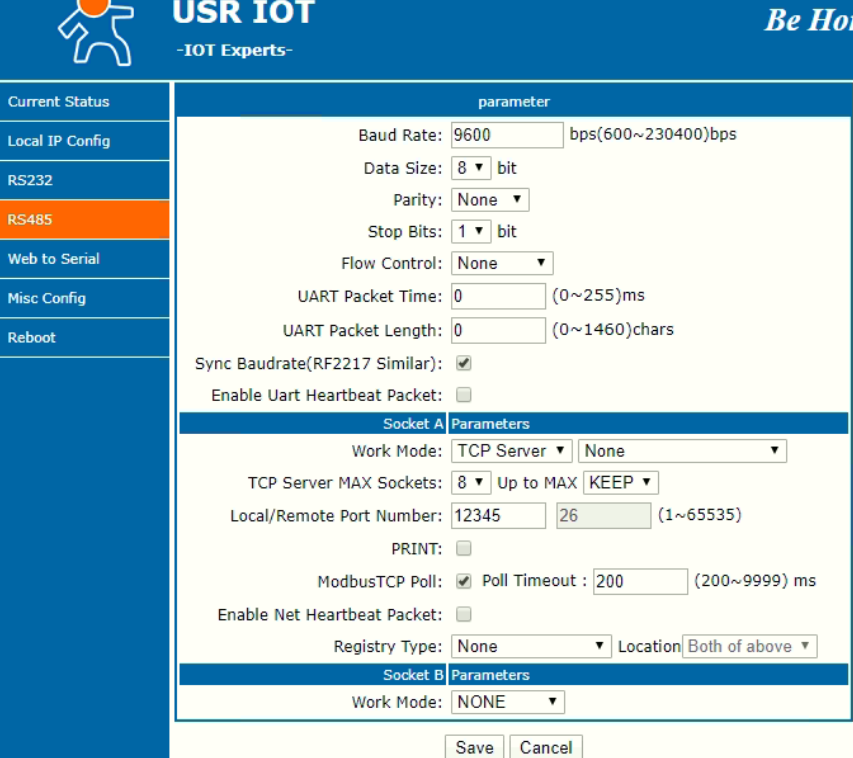Click the USR IOT running-man logo

[x=97, y=32]
